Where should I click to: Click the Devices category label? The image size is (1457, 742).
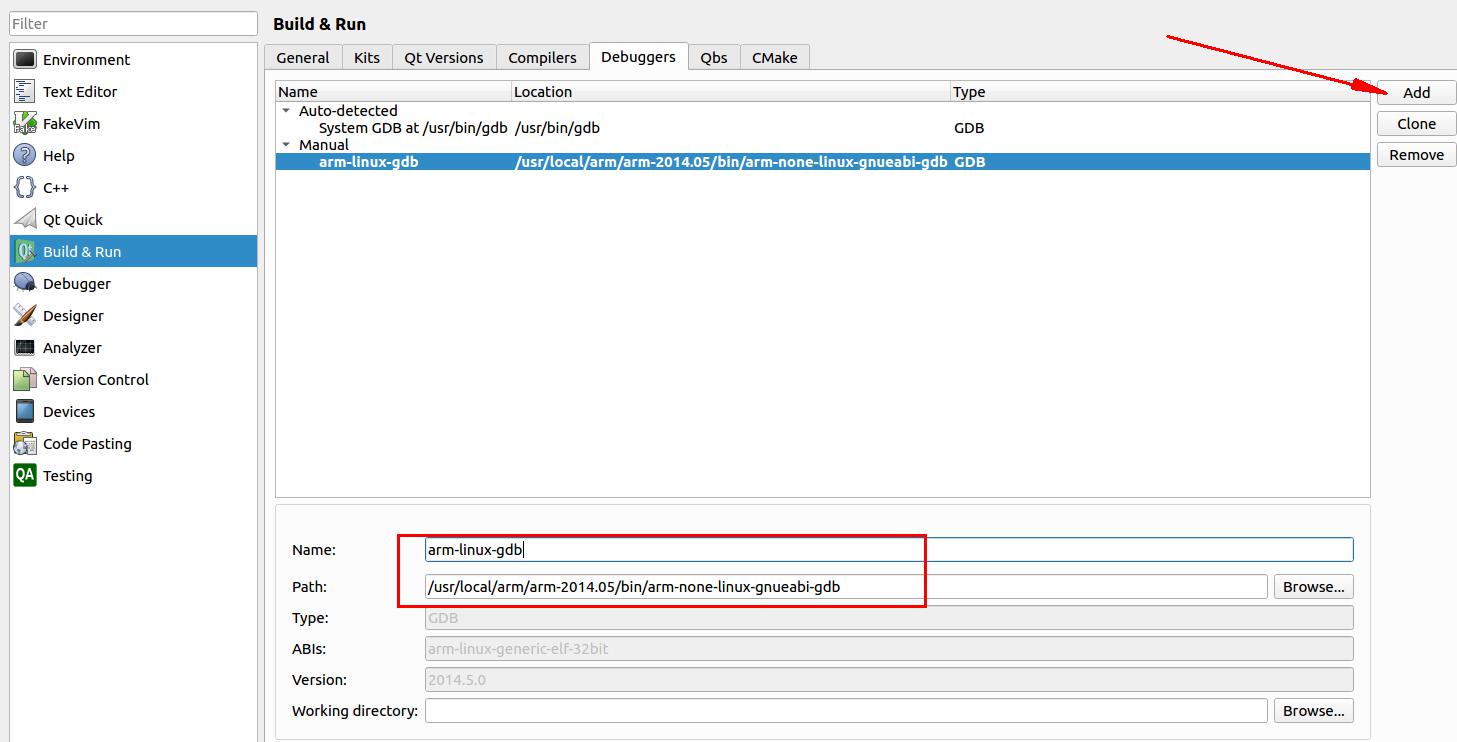[69, 412]
